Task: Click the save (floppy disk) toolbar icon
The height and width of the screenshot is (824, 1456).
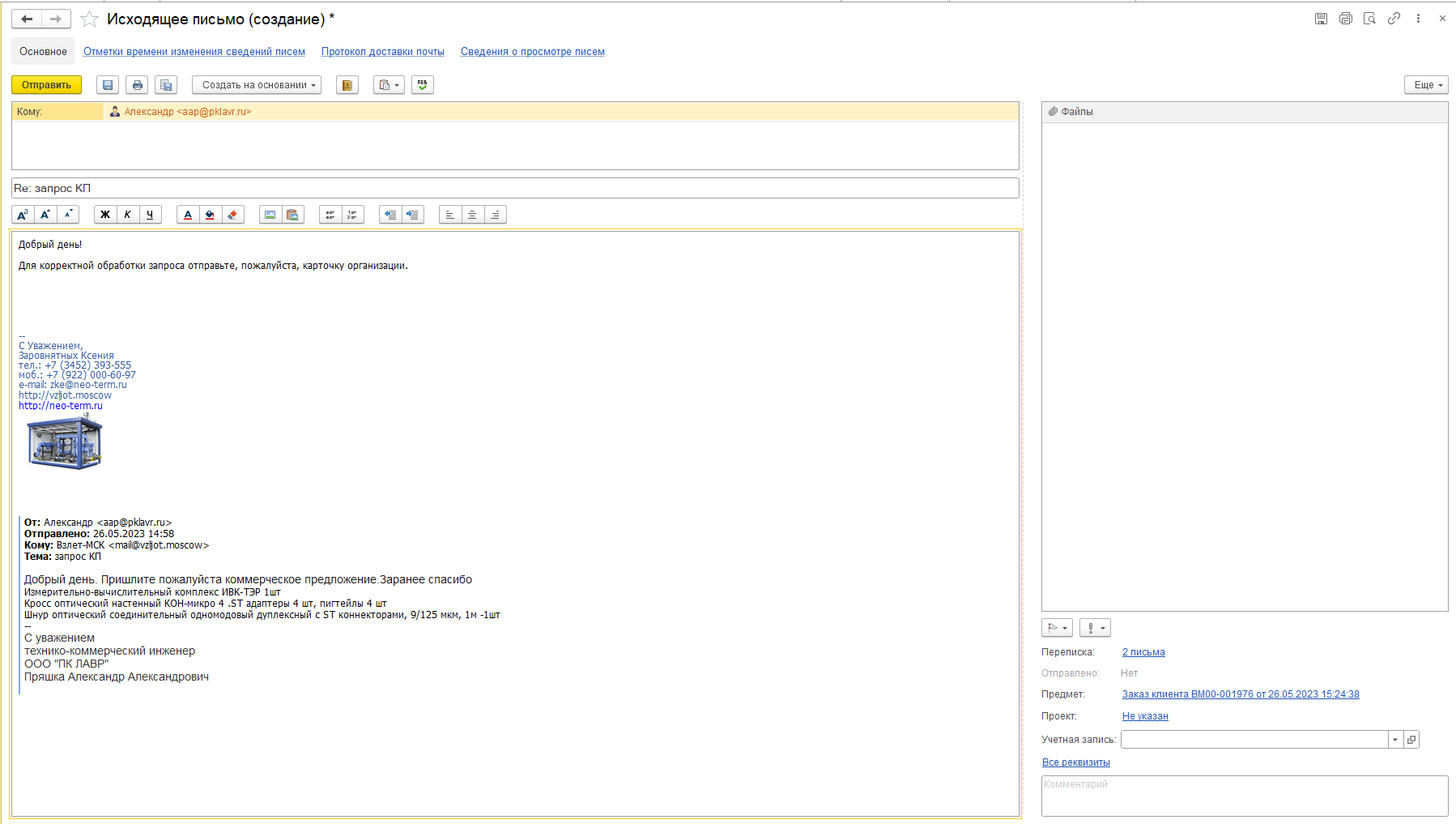Action: 108,85
